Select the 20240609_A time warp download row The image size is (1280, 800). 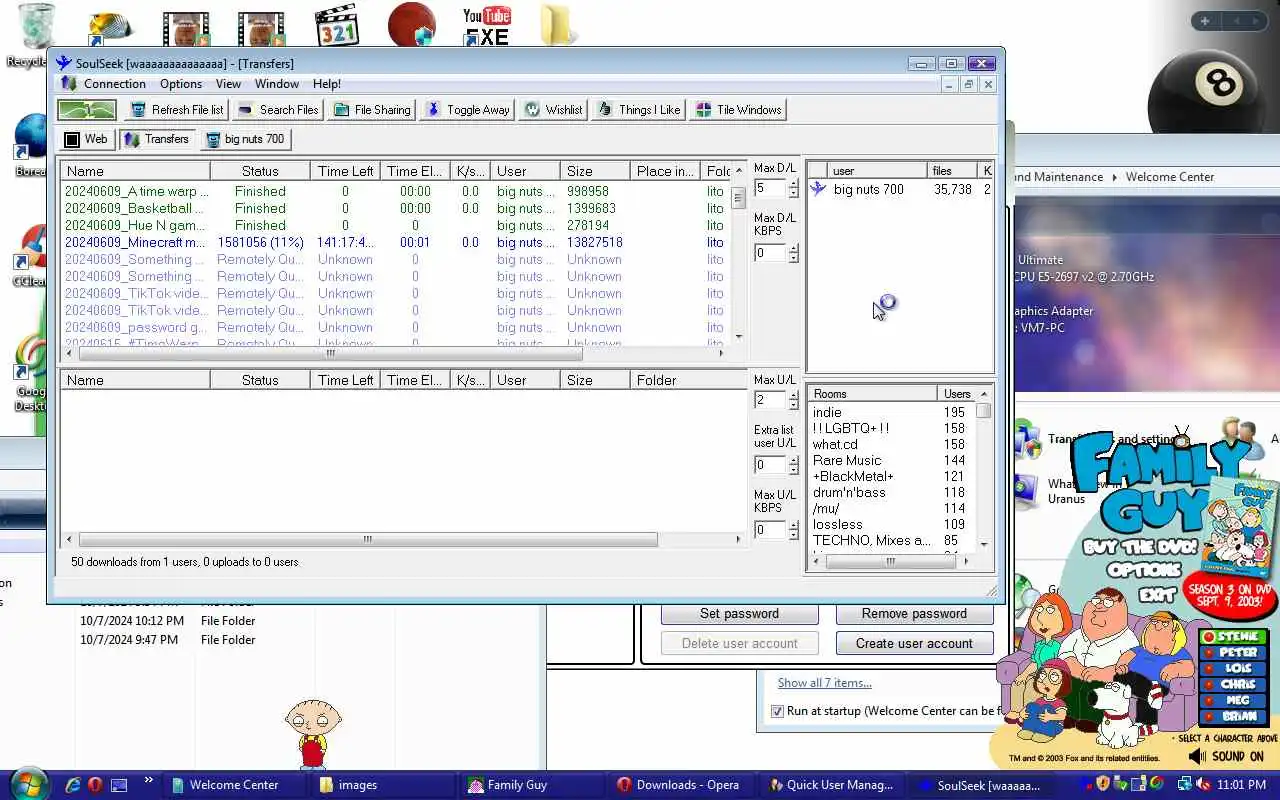[x=396, y=191]
